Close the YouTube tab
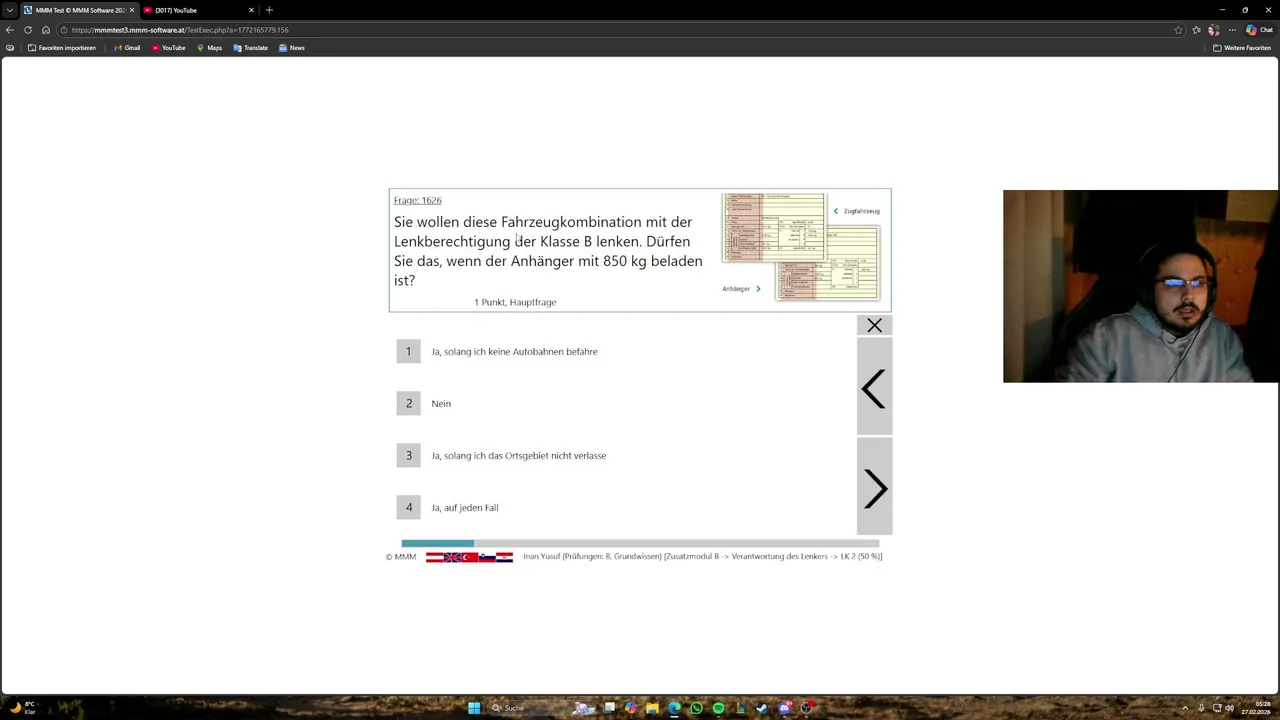This screenshot has width=1280, height=720. [251, 10]
